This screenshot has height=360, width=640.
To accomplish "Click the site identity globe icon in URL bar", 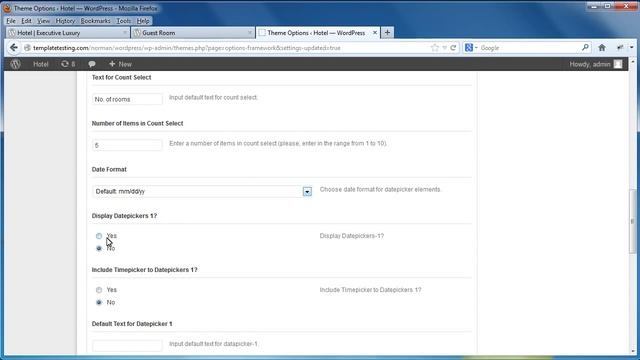I will click(x=27, y=48).
